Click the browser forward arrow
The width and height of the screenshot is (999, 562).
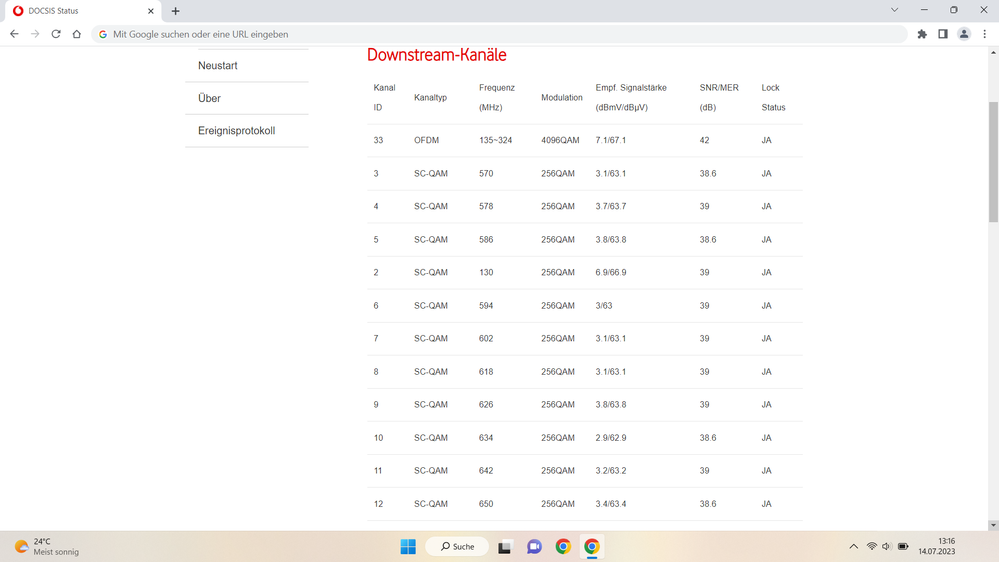click(35, 34)
